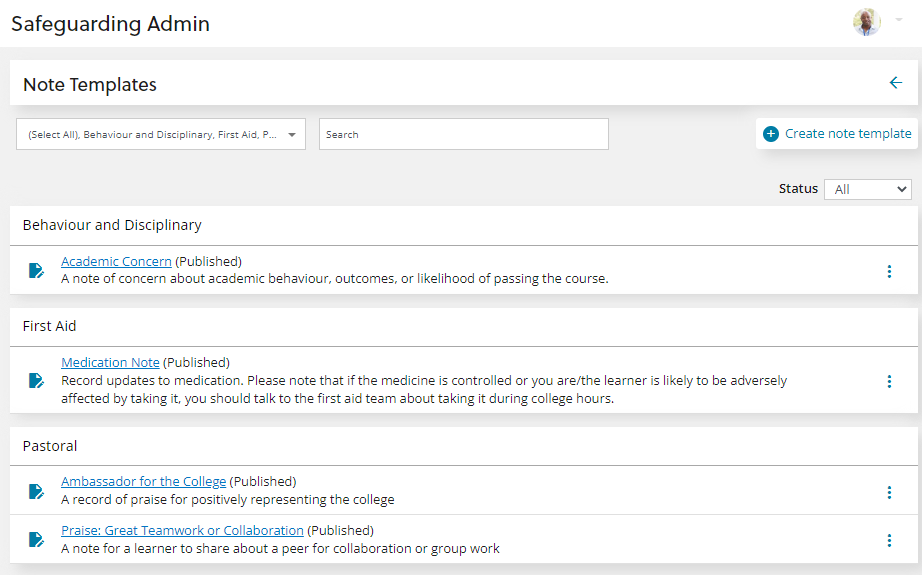Click the plus icon on Create note template
The height and width of the screenshot is (575, 922).
(770, 134)
